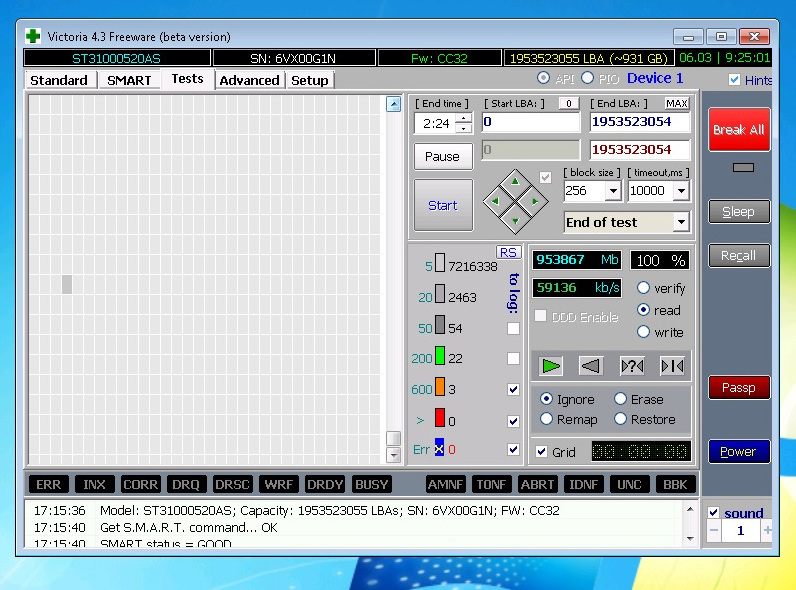
Task: Toggle log checkbox for 200 ms blocks
Action: click(513, 358)
